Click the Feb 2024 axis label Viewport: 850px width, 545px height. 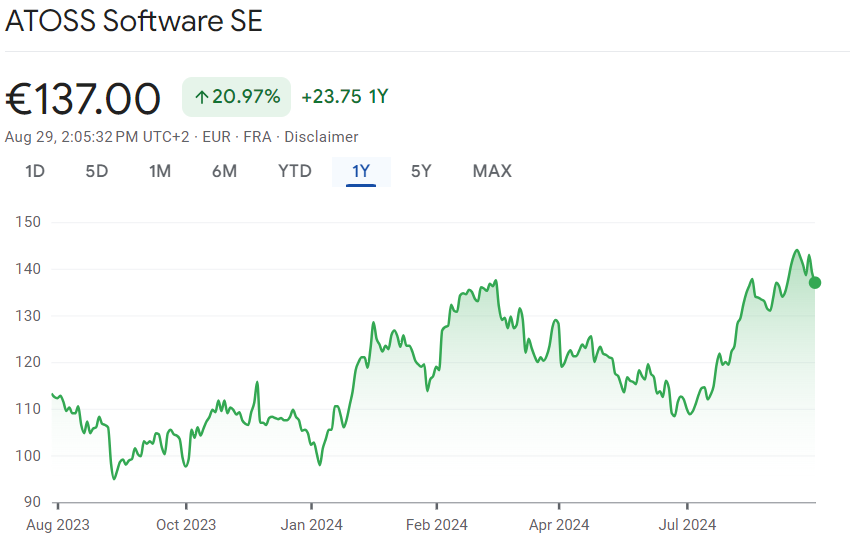[436, 525]
